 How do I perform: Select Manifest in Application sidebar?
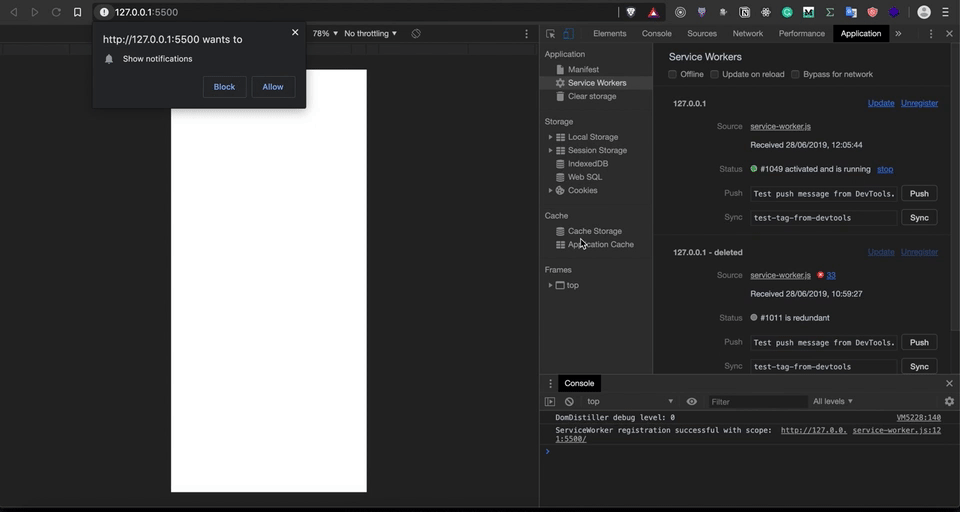tap(583, 70)
